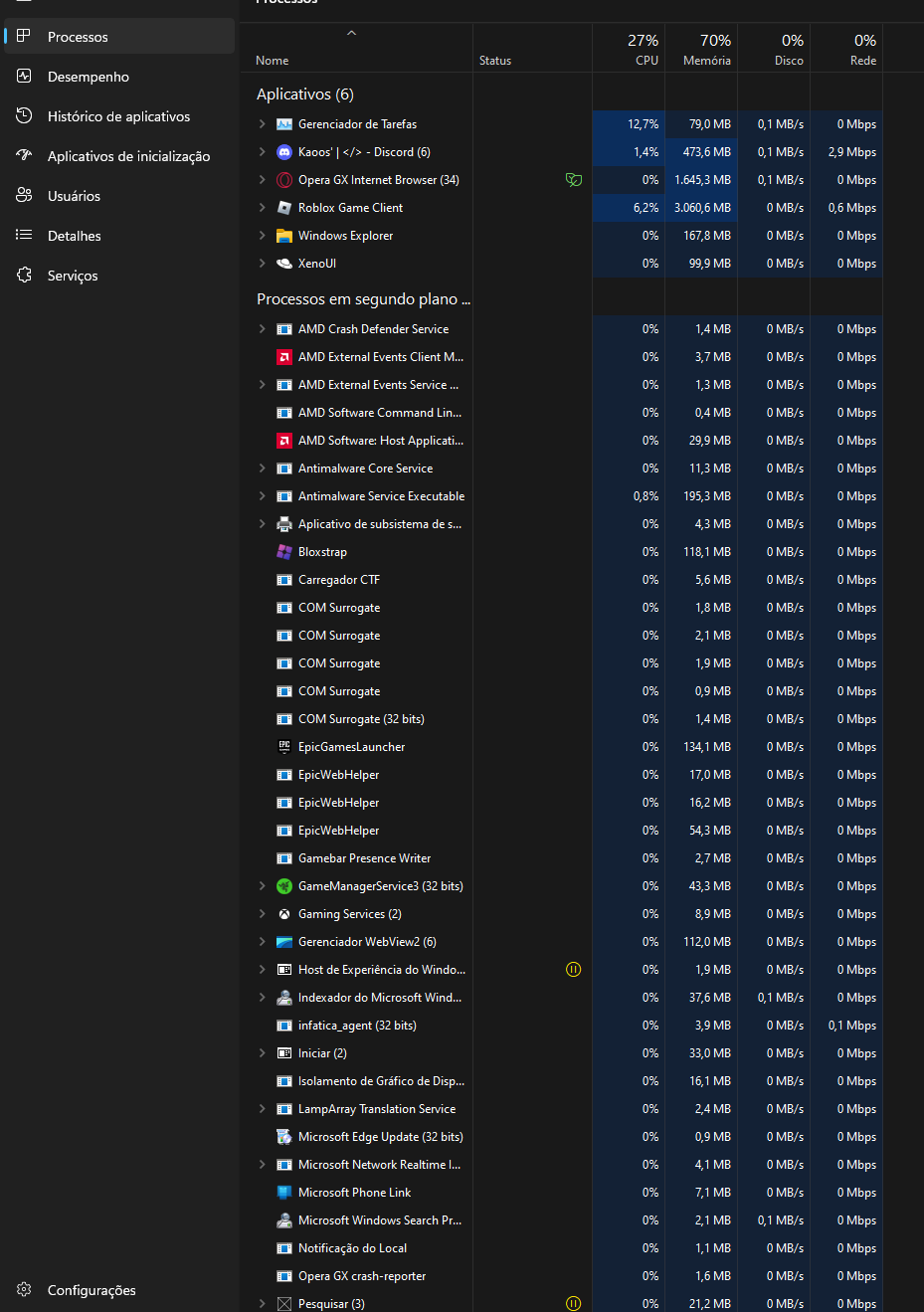The image size is (924, 1312).
Task: Expand the LampArray Translation Service entry
Action: (262, 1109)
